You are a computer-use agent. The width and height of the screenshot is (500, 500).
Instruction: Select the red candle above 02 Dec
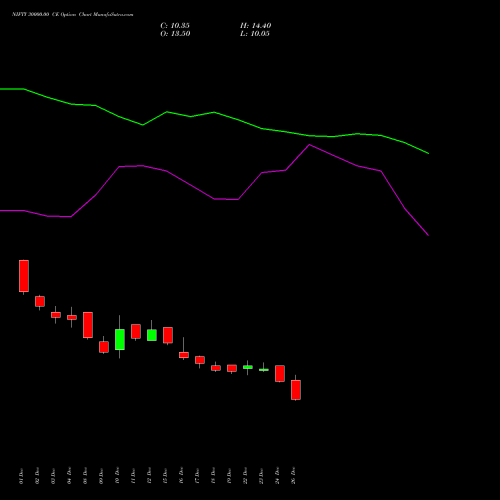(40, 301)
